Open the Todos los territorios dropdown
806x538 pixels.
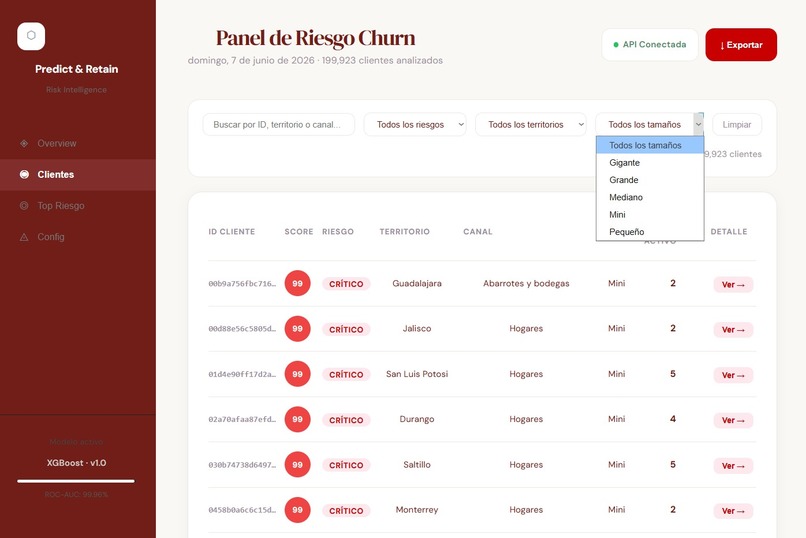point(530,124)
